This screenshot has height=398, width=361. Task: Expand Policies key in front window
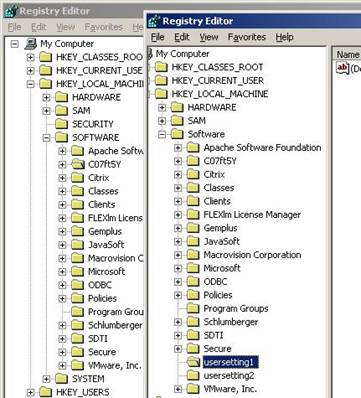point(178,295)
